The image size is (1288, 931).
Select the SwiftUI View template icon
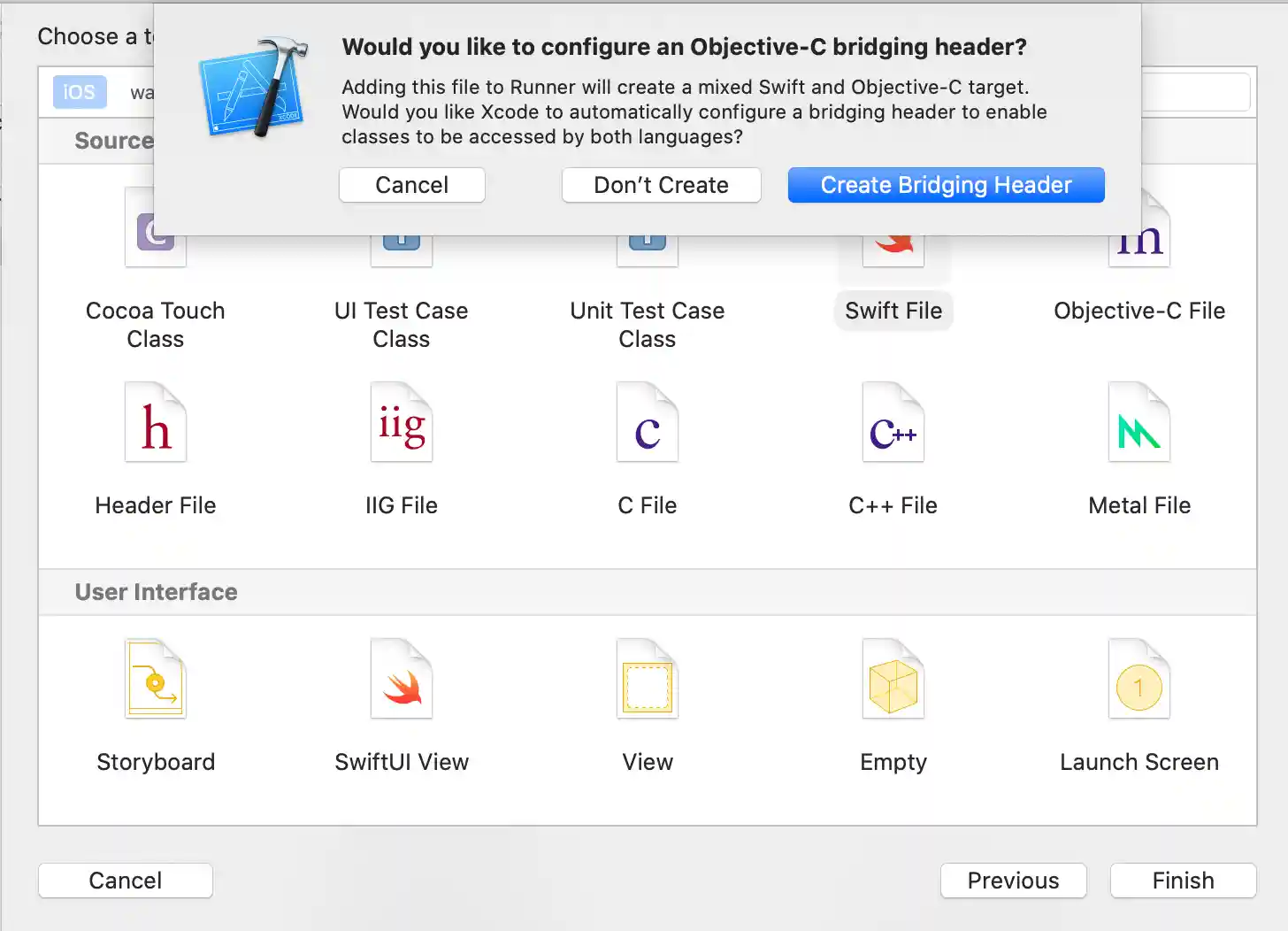point(402,680)
